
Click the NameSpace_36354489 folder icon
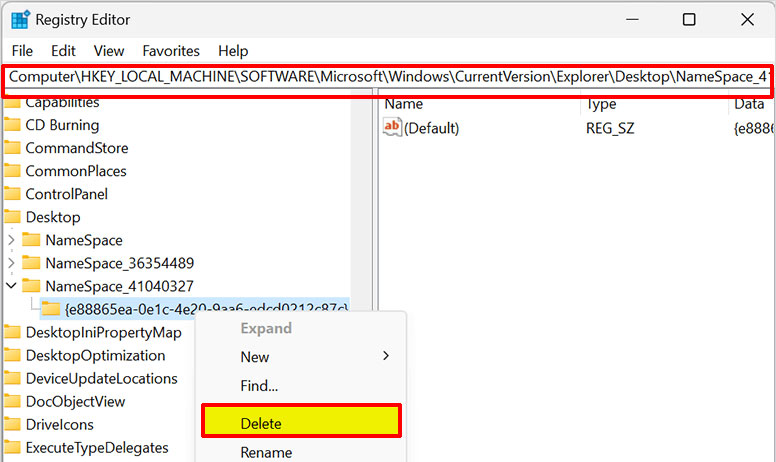(31, 262)
